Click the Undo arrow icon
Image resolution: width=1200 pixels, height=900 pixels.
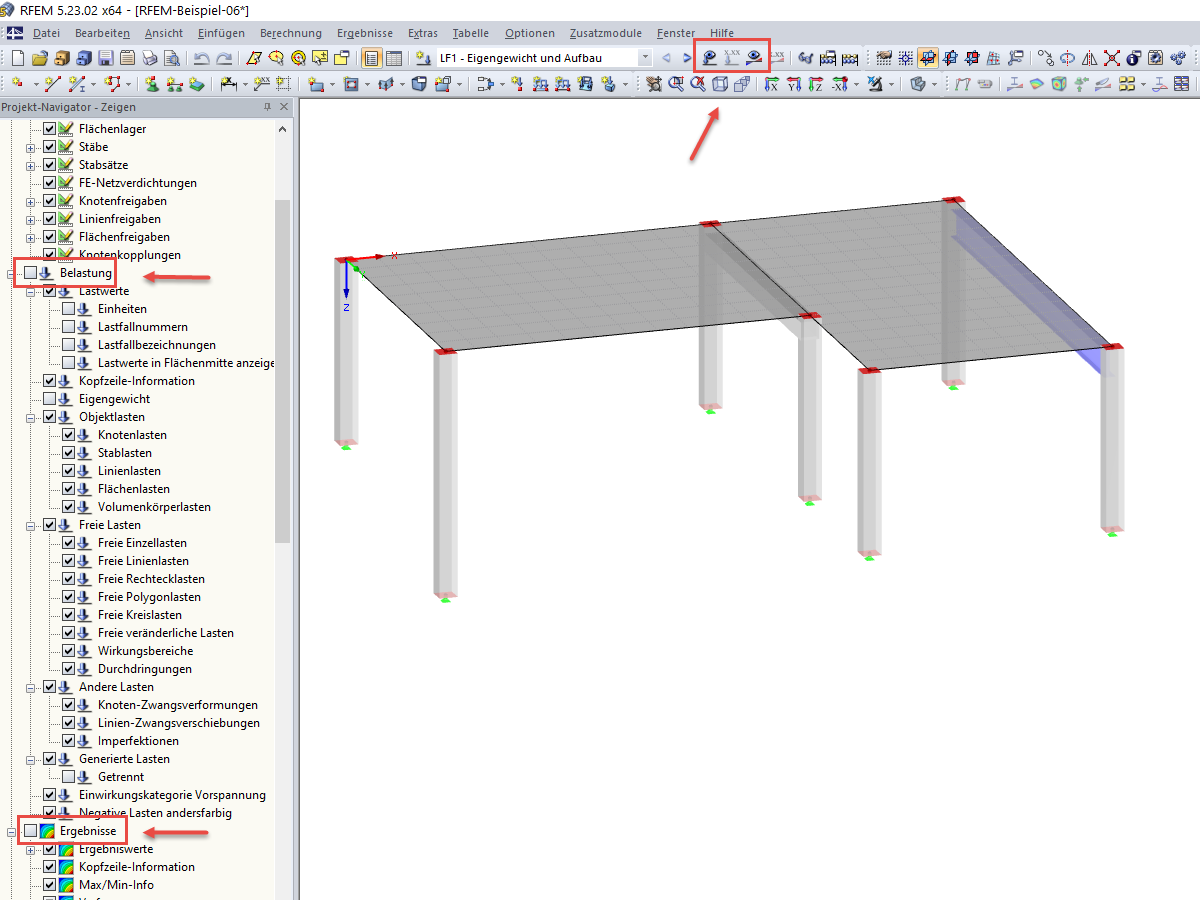tap(201, 58)
